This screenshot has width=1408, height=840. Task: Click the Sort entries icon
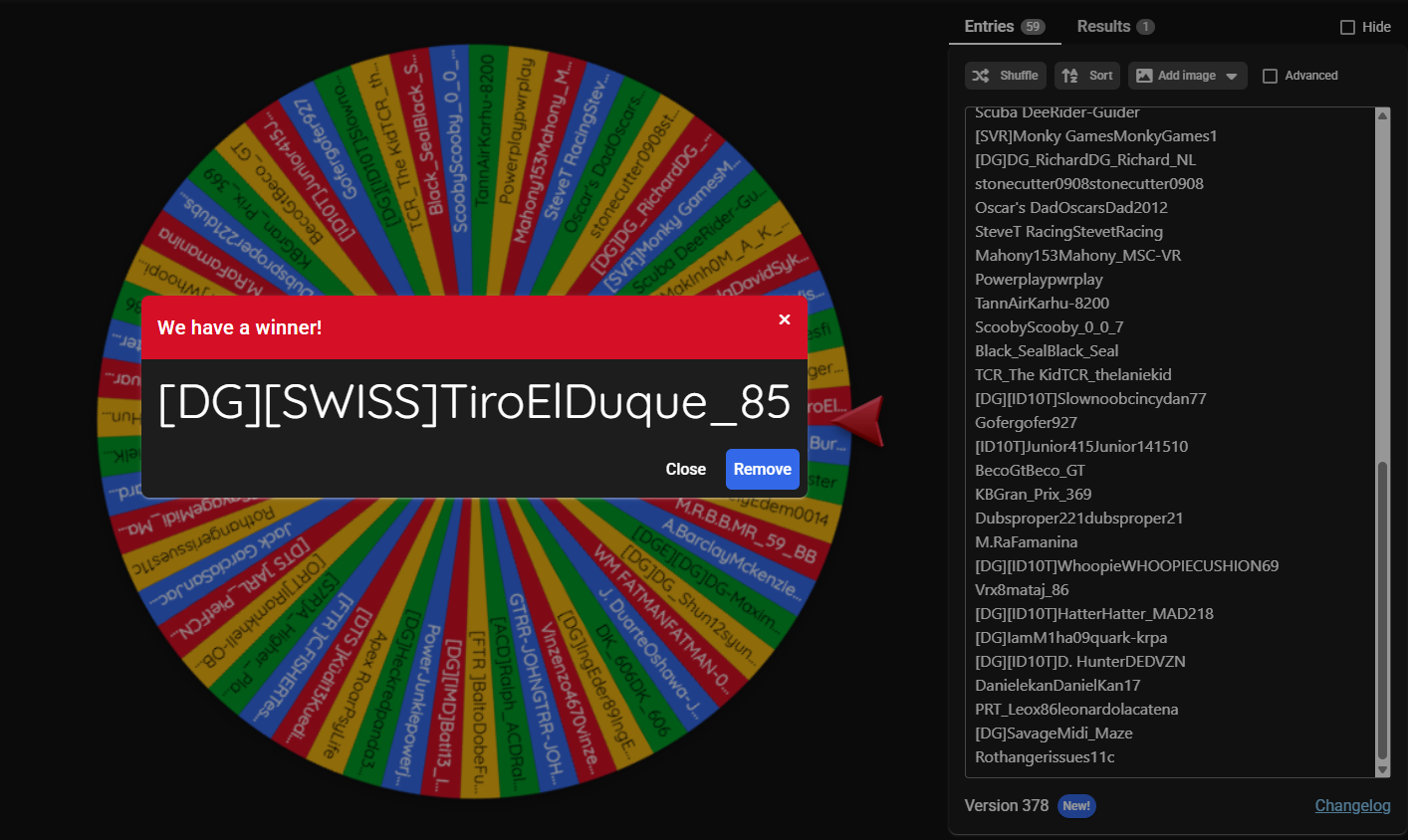pyautogui.click(x=1069, y=76)
